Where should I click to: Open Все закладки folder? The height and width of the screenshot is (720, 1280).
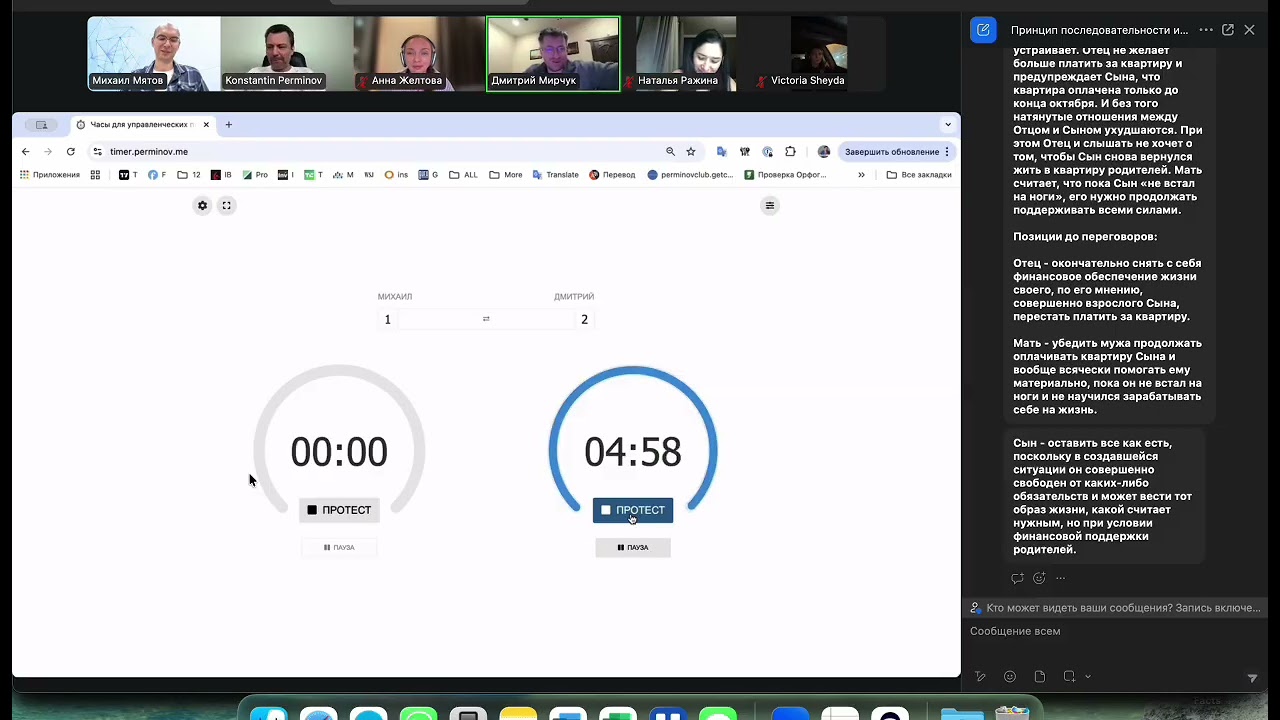[919, 175]
